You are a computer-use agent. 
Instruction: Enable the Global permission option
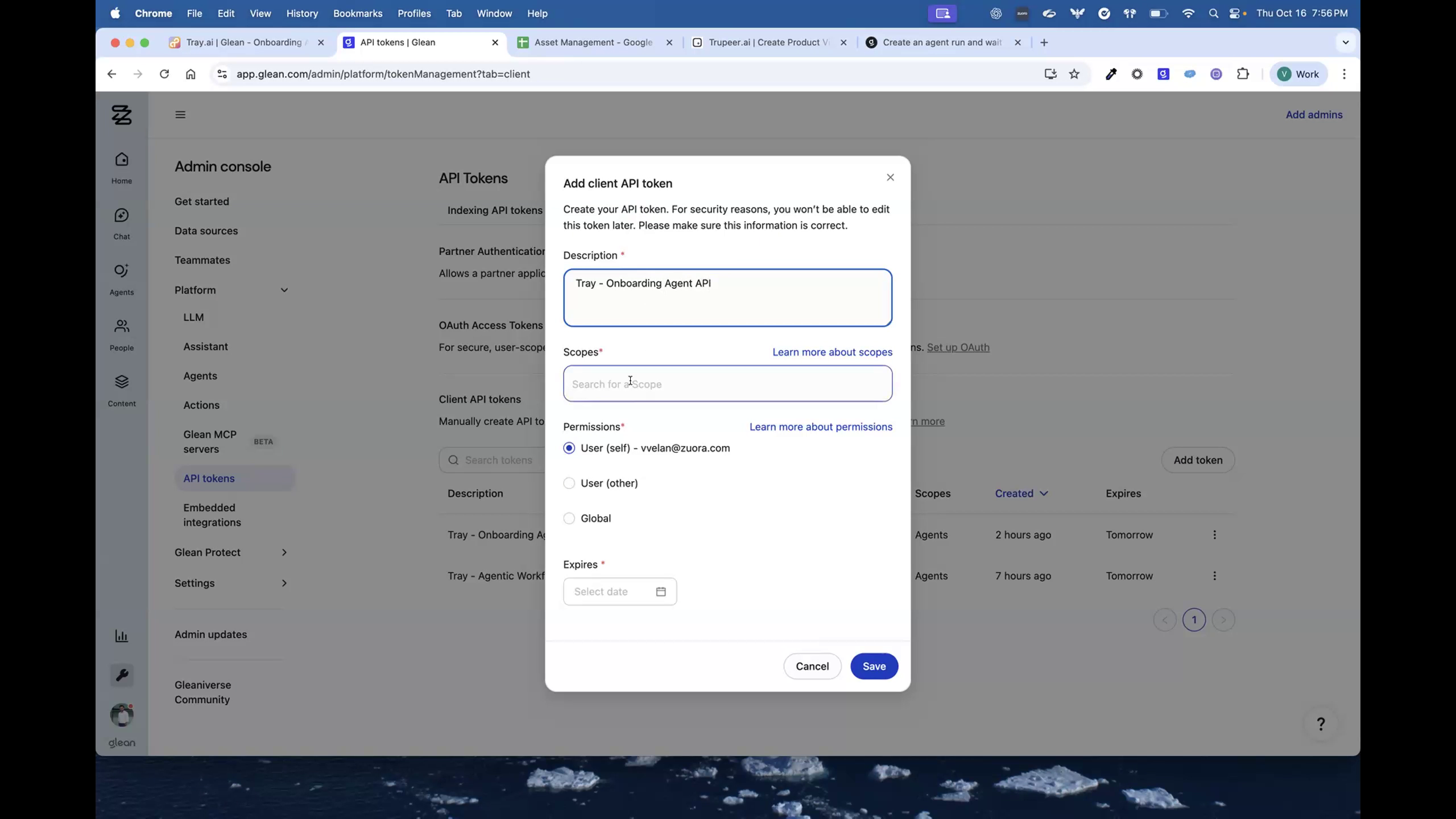pos(569,518)
